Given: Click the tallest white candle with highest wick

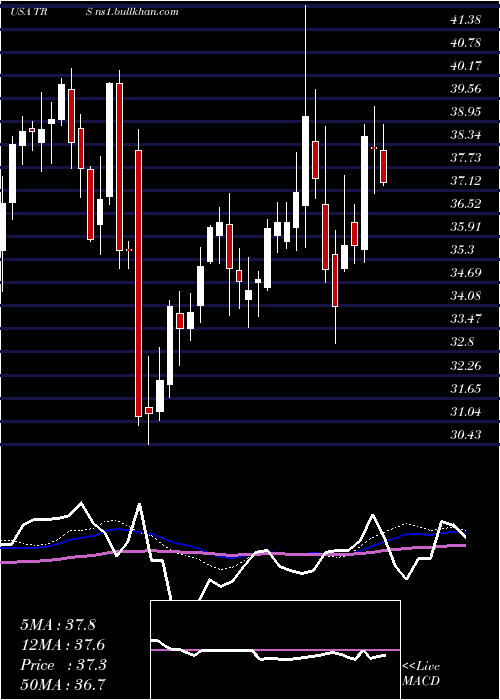Looking at the screenshot, I should pos(305,161).
